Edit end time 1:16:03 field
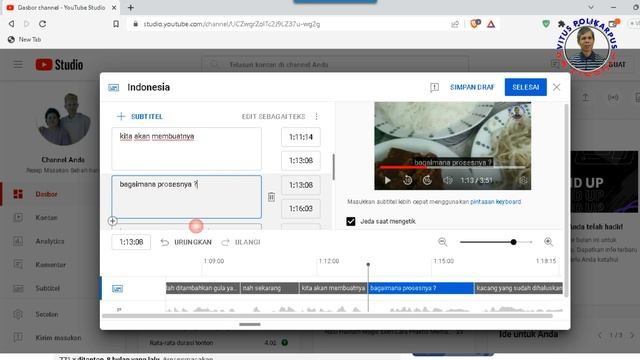 point(301,209)
